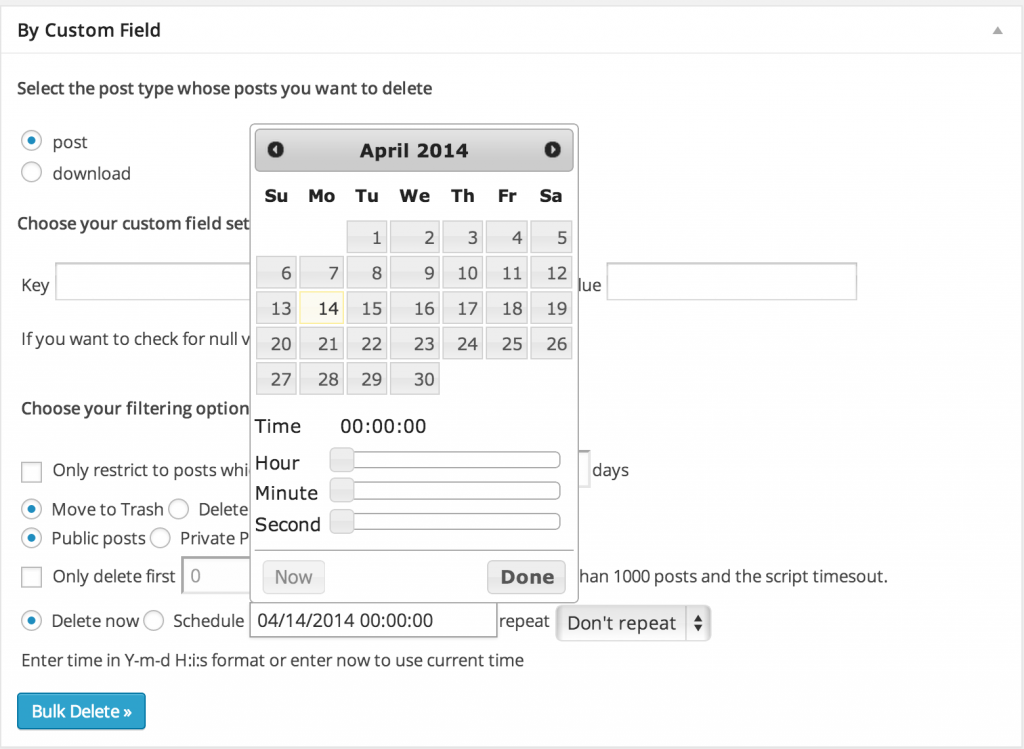Image resolution: width=1024 pixels, height=749 pixels.
Task: Confirm the datepicker with Done
Action: tap(526, 577)
